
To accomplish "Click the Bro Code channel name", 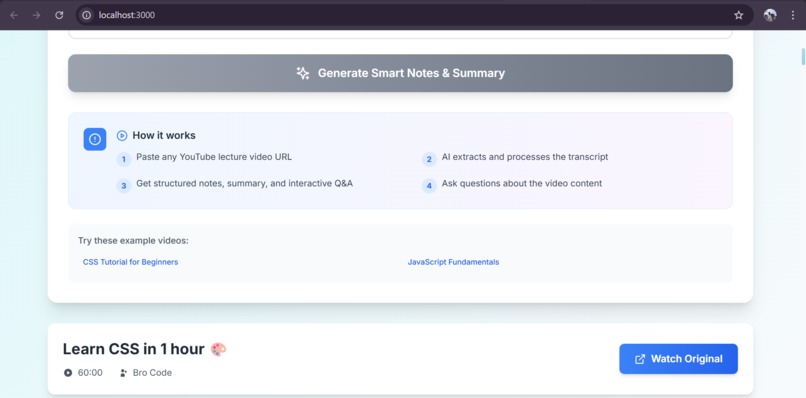I will click(x=152, y=373).
